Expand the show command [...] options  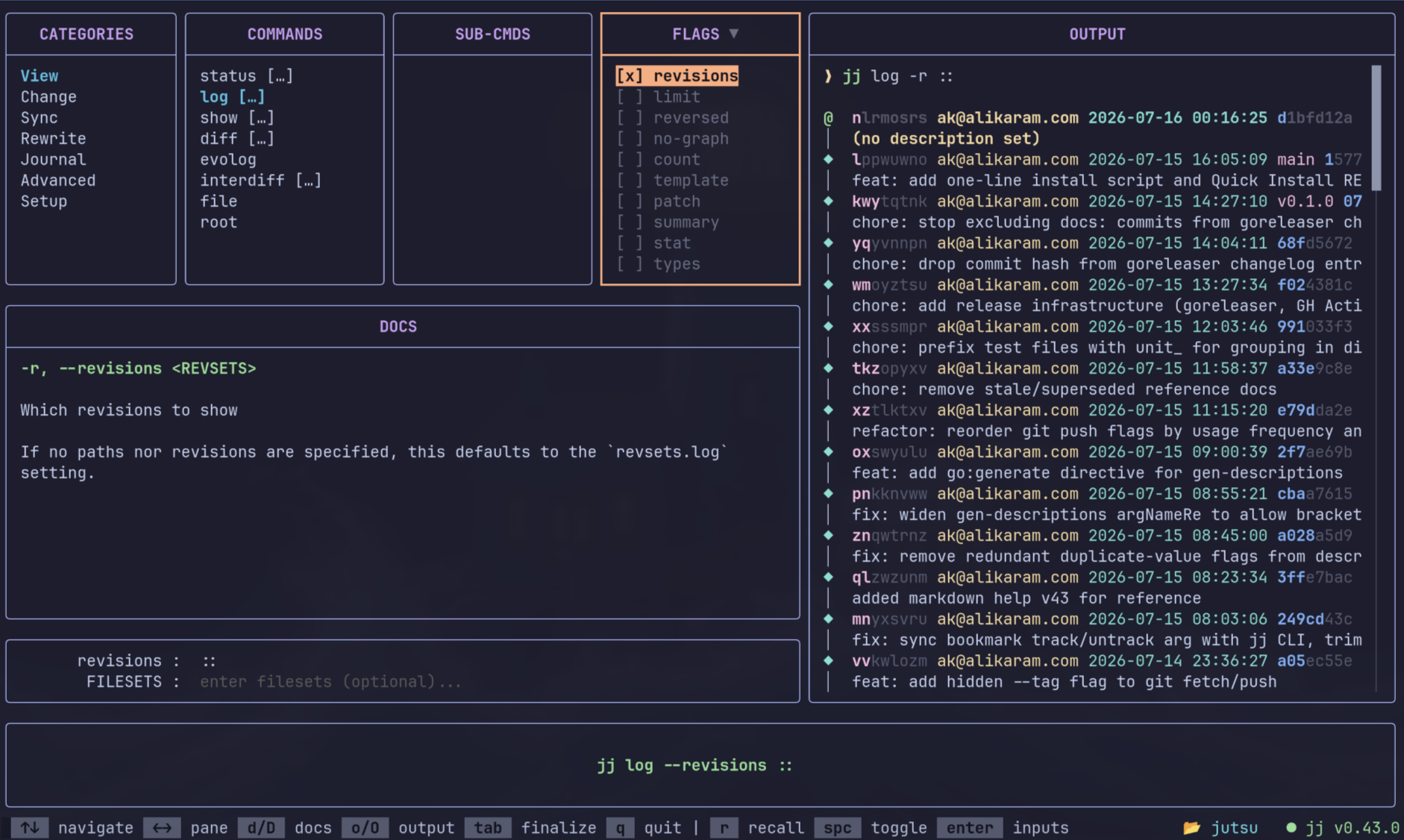click(261, 118)
